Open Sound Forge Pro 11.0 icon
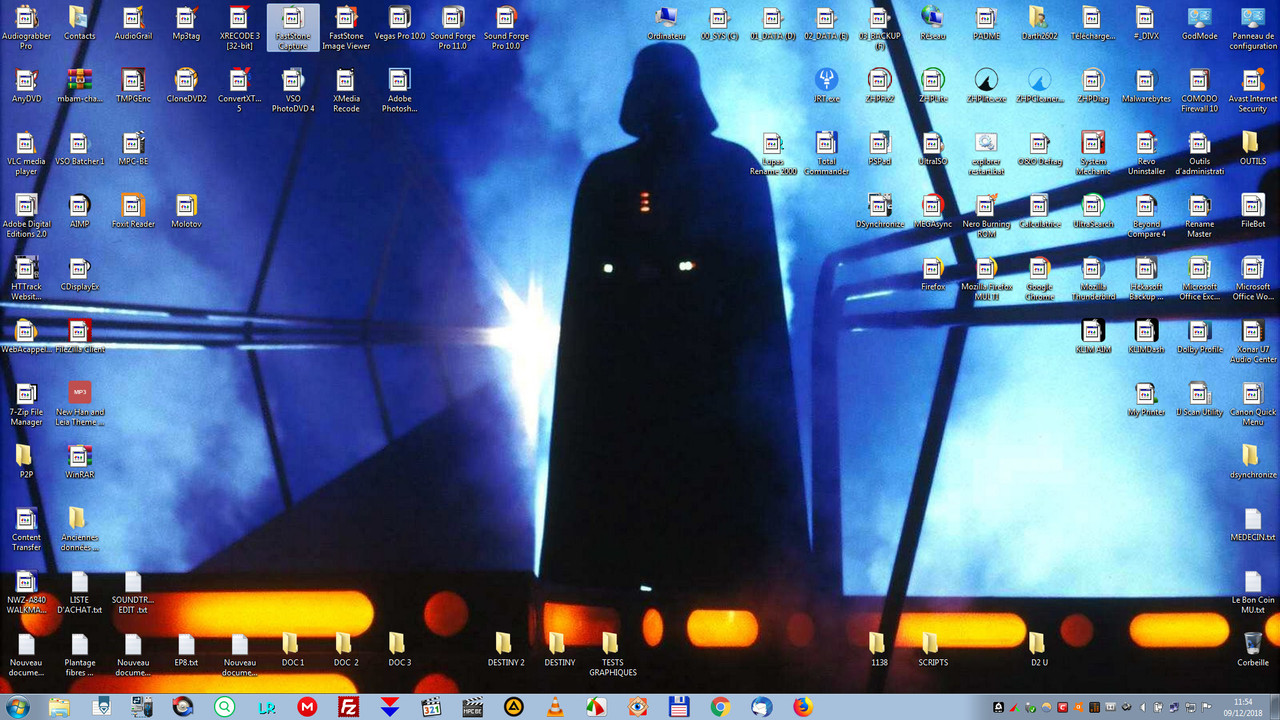Viewport: 1280px width, 720px height. click(x=453, y=27)
